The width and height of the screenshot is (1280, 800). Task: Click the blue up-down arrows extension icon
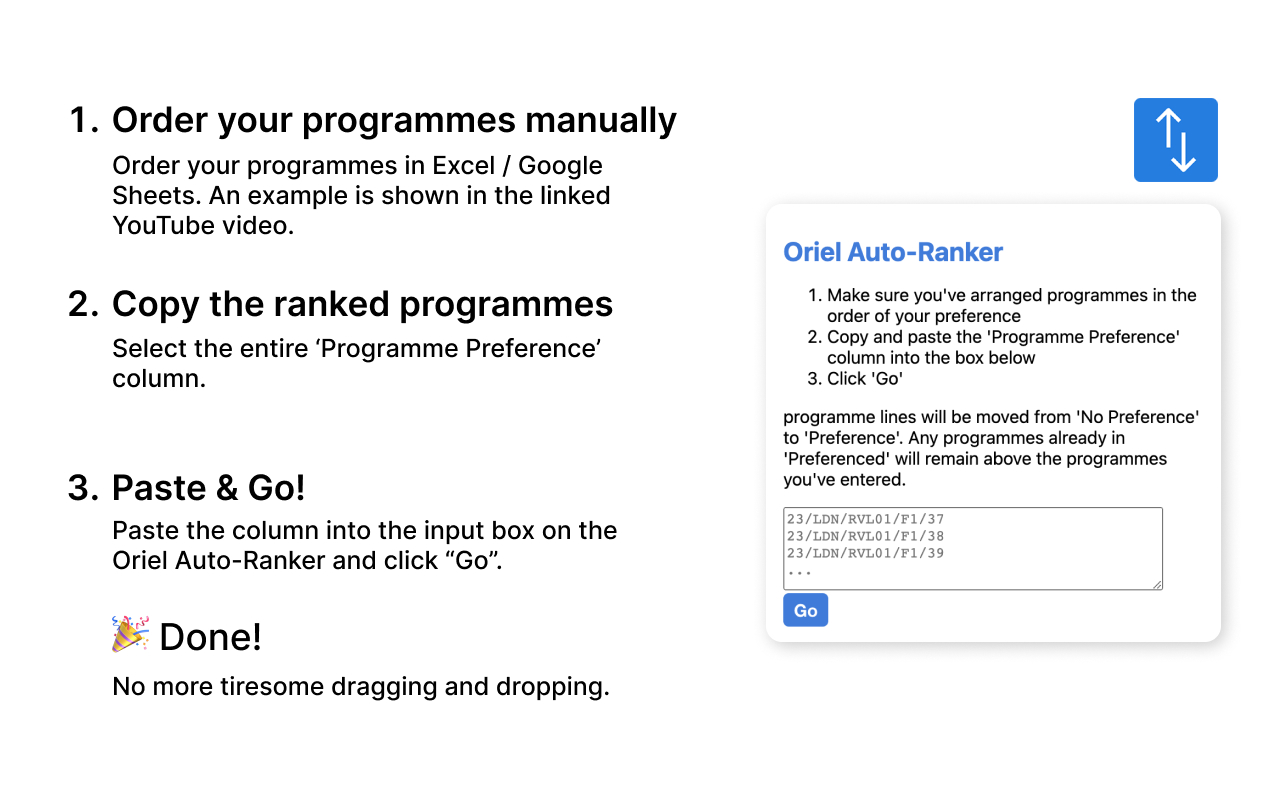click(1175, 140)
